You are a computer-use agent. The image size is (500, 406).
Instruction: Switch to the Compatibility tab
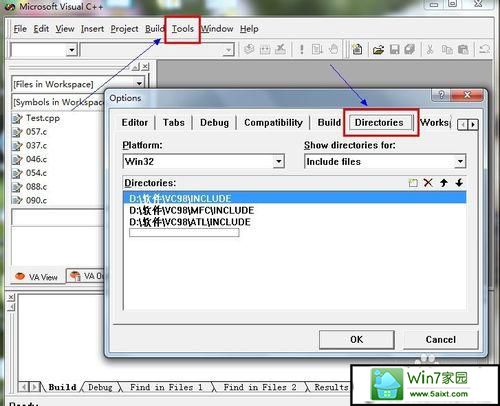click(x=273, y=123)
